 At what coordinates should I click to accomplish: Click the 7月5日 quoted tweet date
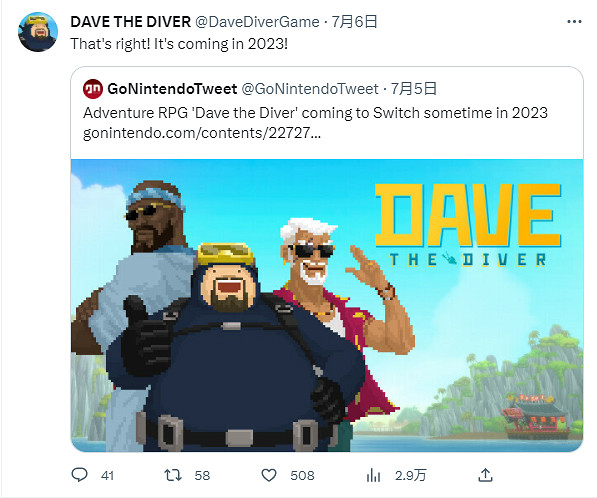[x=413, y=89]
